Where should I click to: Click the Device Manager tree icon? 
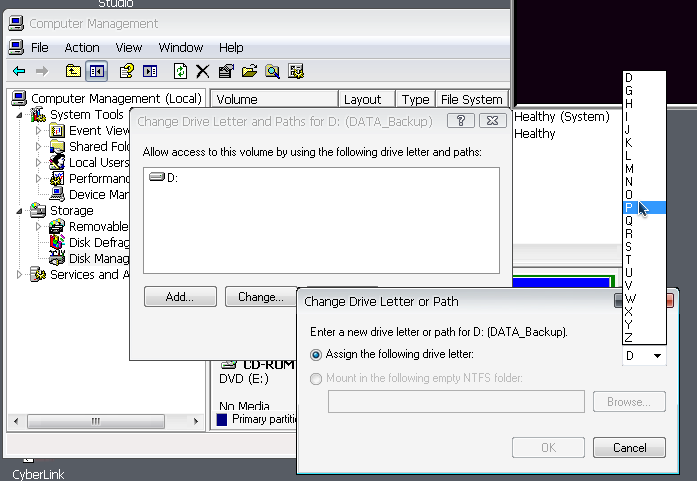(57, 194)
